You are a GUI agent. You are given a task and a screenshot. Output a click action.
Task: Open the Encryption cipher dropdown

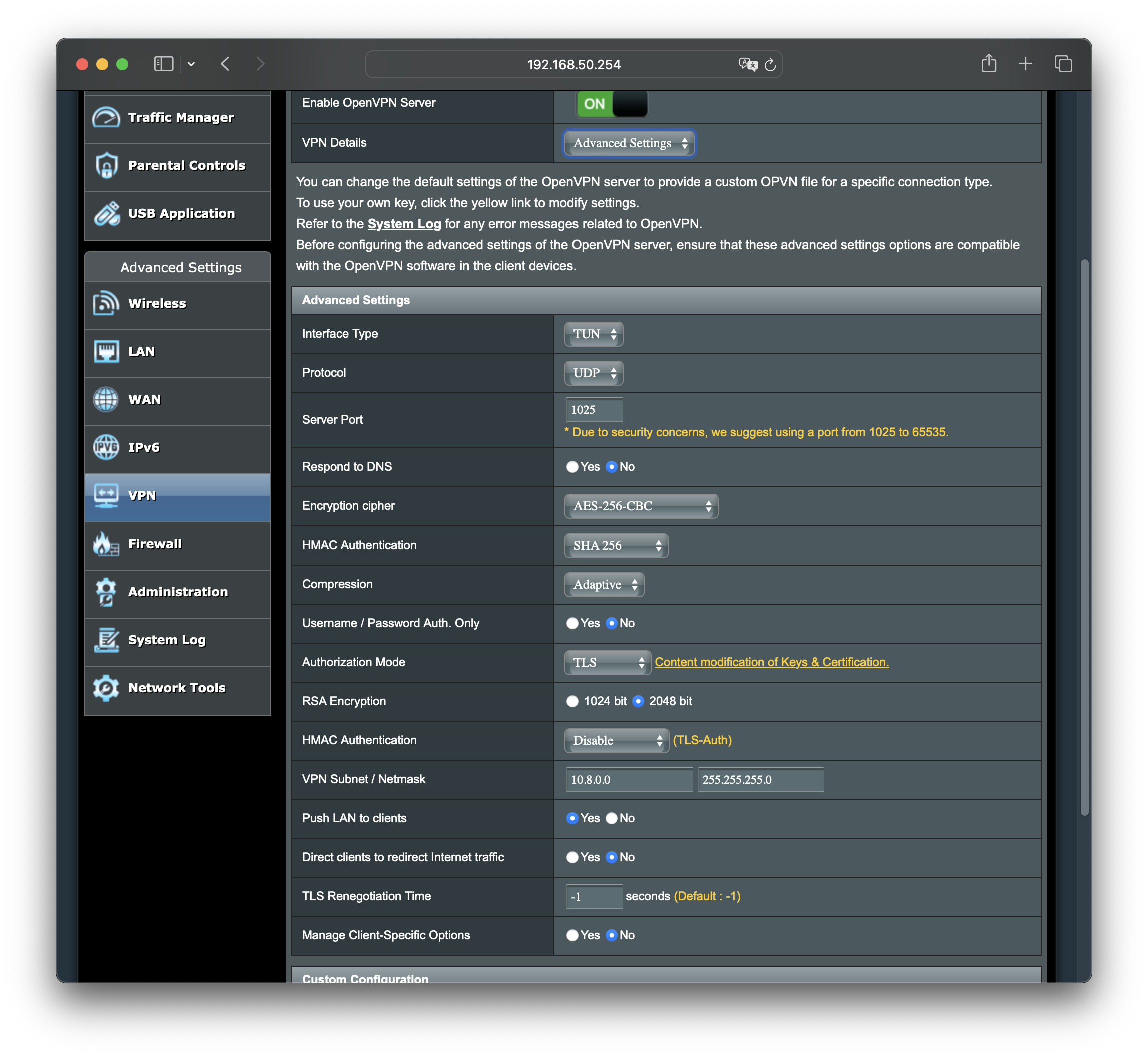641,506
